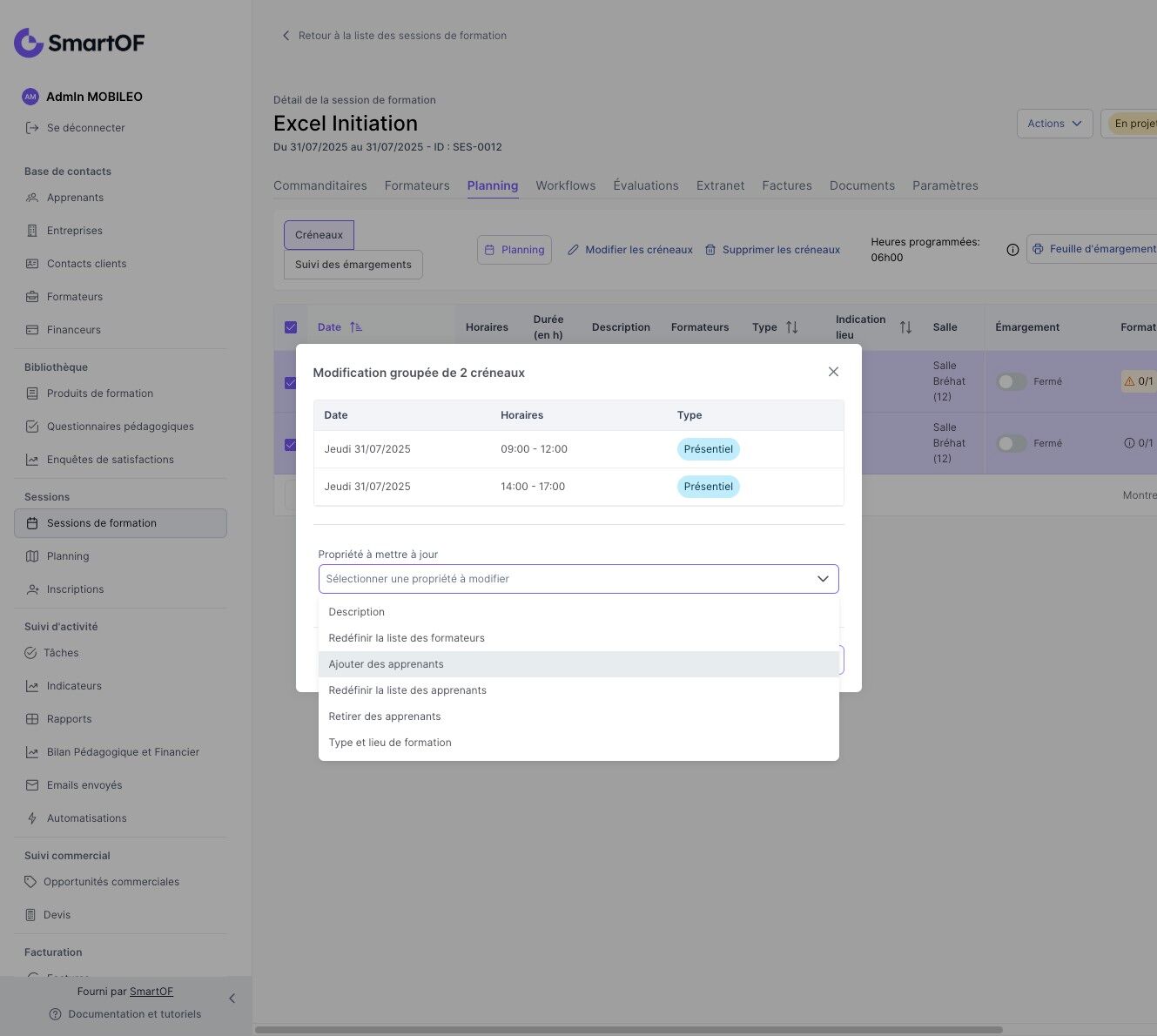Image resolution: width=1157 pixels, height=1036 pixels.
Task: Switch to the Formateurs tab
Action: tap(417, 185)
